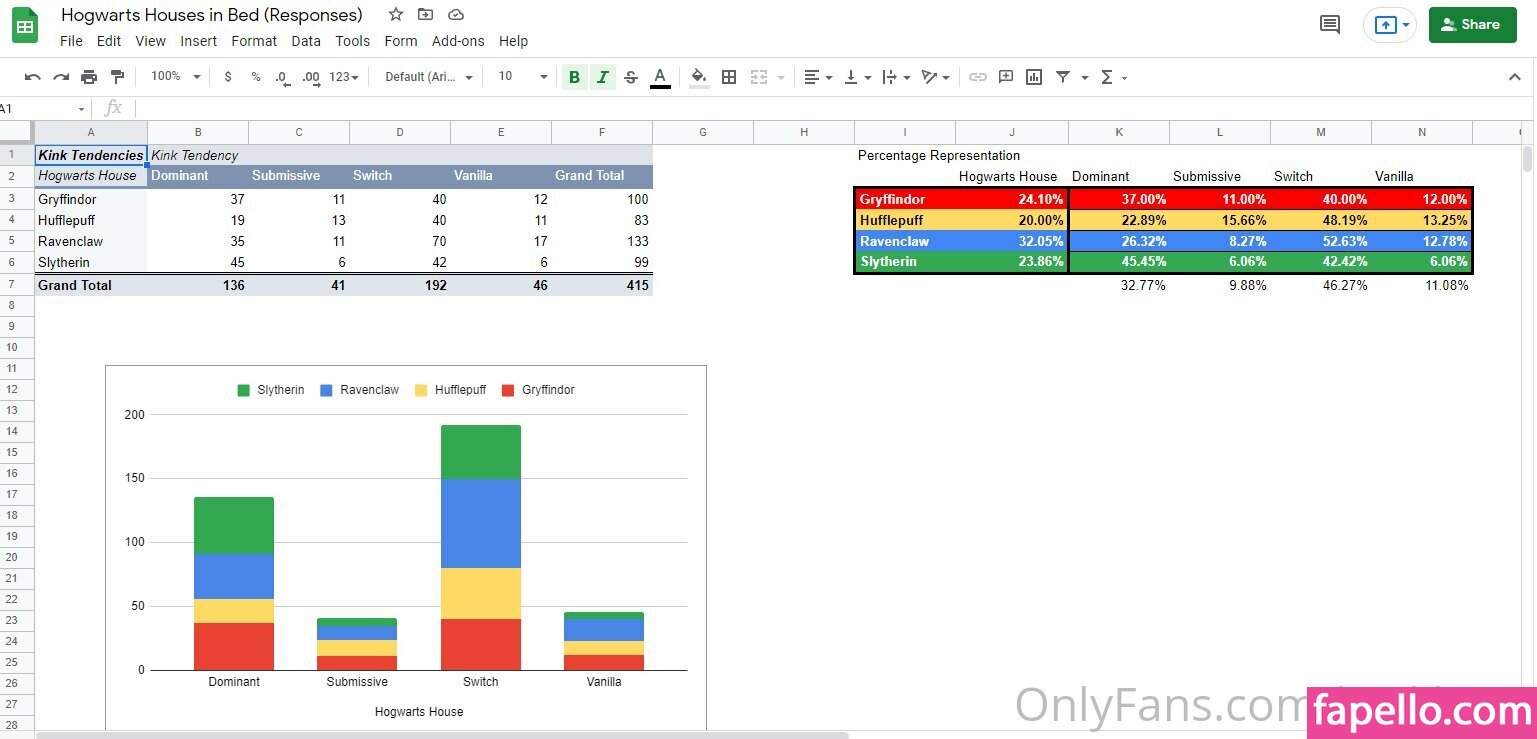Image resolution: width=1537 pixels, height=739 pixels.
Task: Open horizontal align options
Action: (x=818, y=77)
